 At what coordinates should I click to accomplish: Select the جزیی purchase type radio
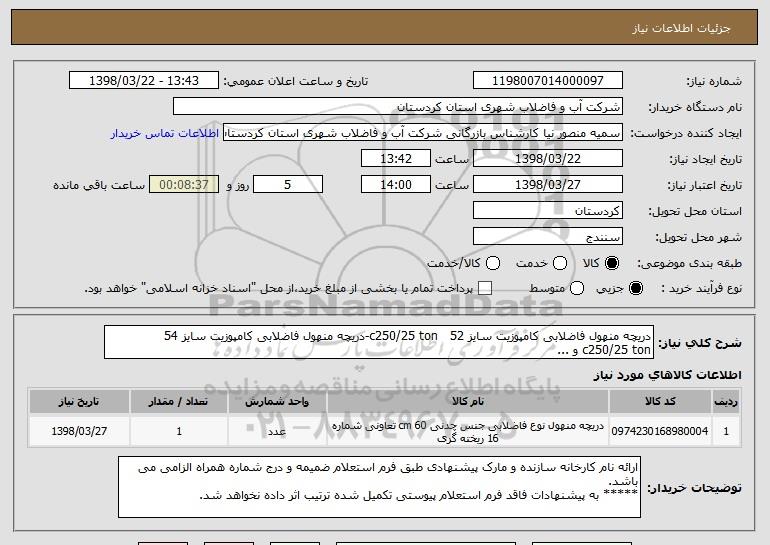(x=635, y=288)
